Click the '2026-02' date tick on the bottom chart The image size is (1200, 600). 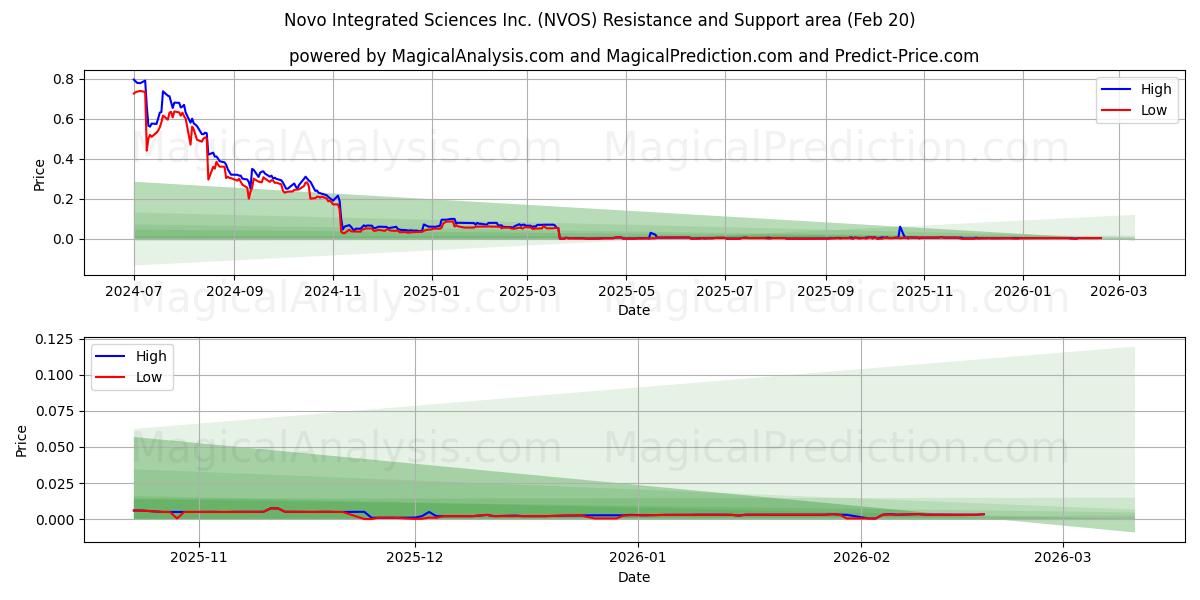(862, 560)
